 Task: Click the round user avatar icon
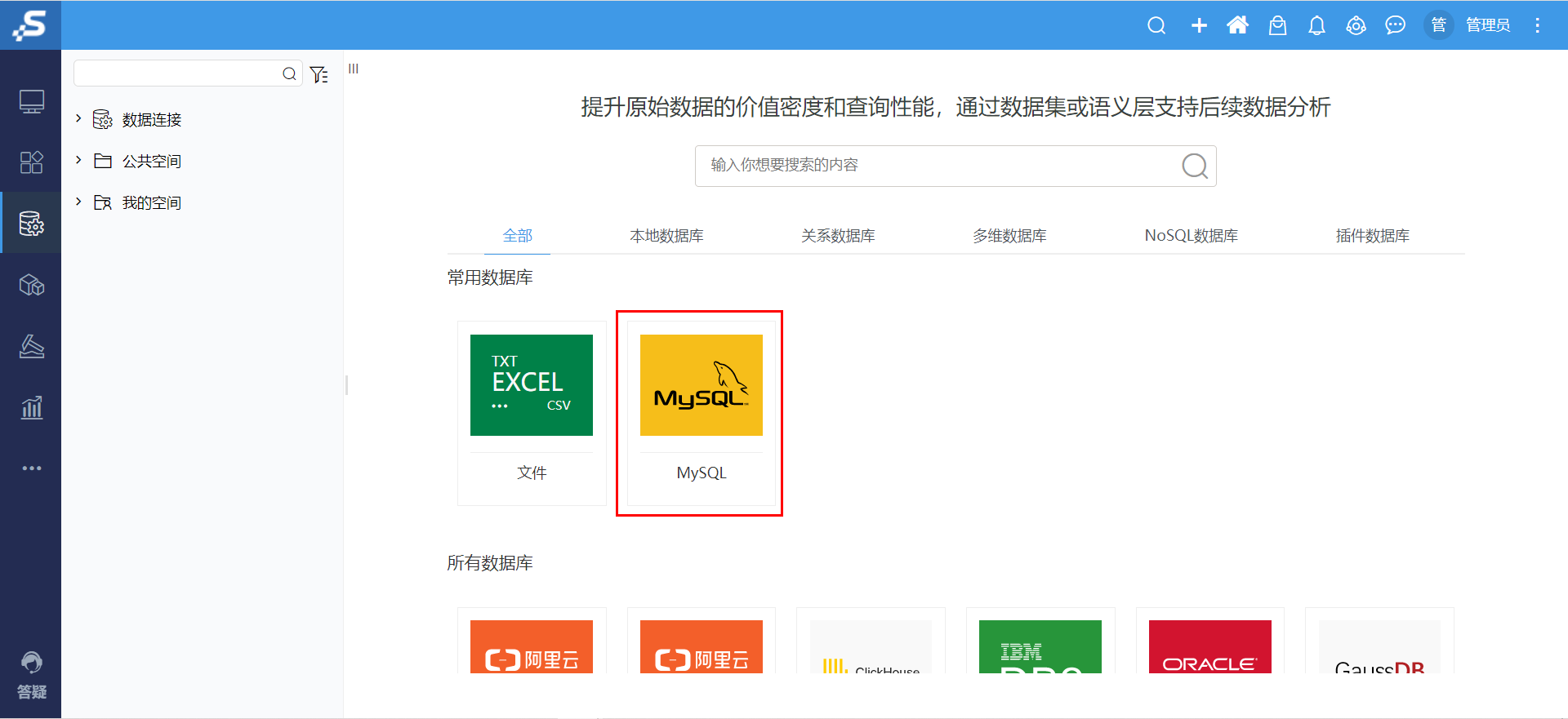pyautogui.click(x=1439, y=25)
